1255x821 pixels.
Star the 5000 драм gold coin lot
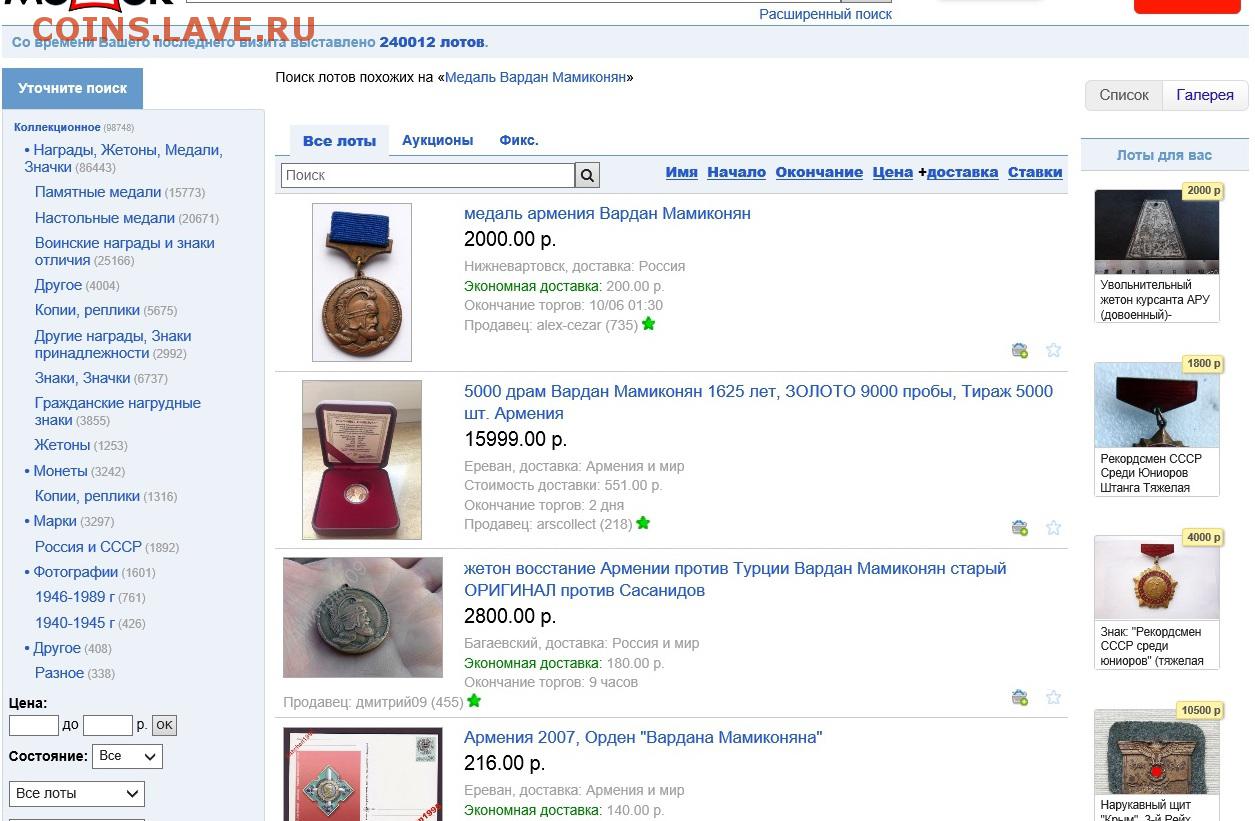(1053, 528)
